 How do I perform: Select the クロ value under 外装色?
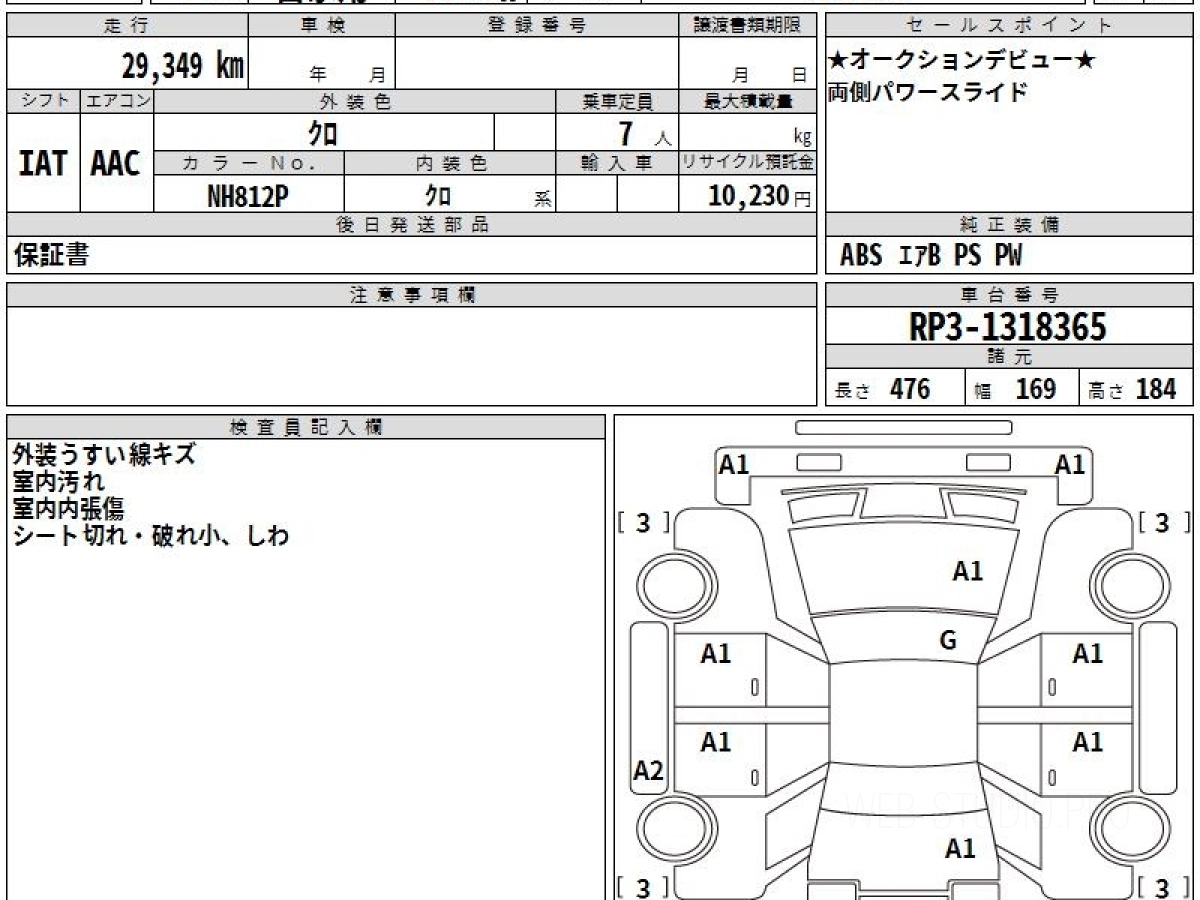tap(323, 132)
